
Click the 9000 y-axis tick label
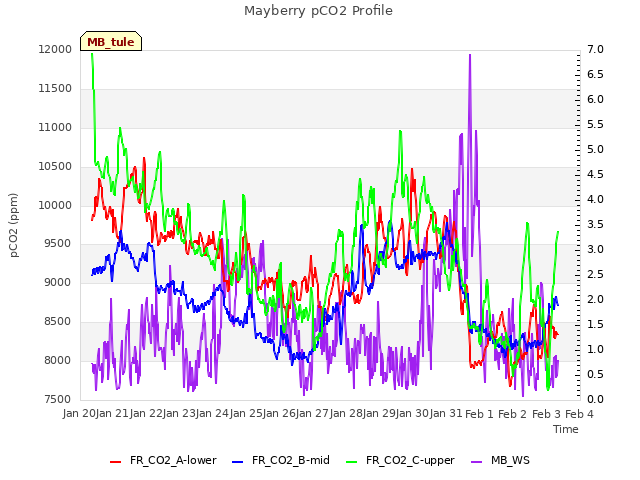tap(60, 282)
